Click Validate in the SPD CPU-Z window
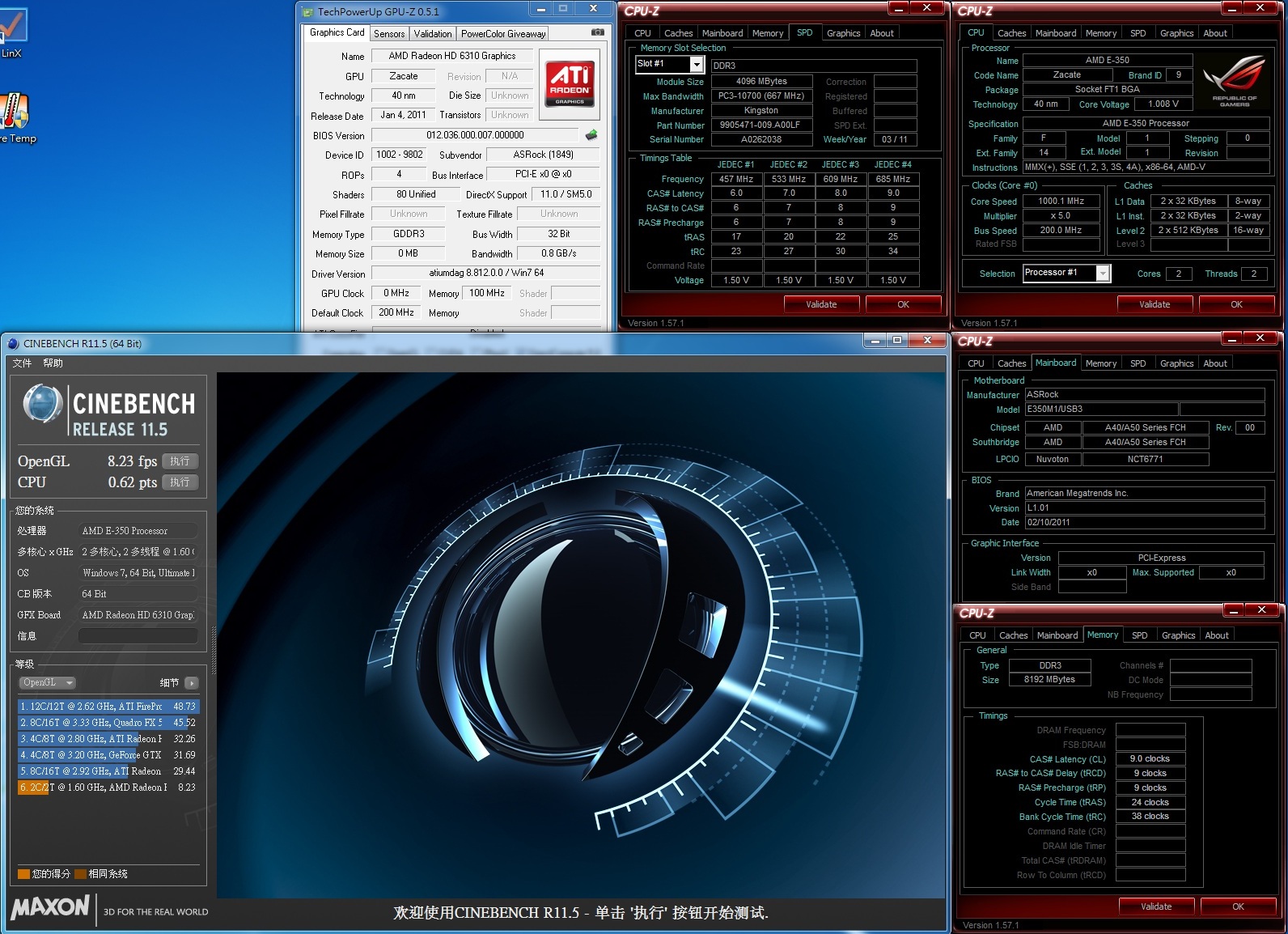Viewport: 1288px width, 934px height. coord(821,304)
